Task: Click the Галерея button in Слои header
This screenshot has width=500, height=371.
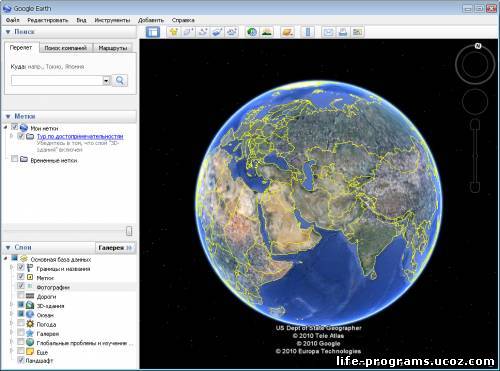Action: (x=115, y=248)
